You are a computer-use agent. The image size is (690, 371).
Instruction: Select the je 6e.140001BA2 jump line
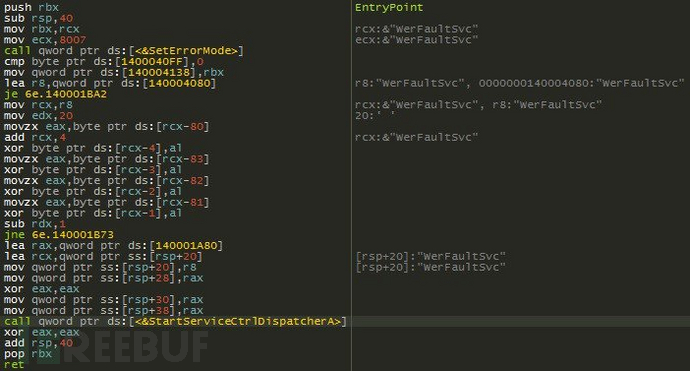55,94
